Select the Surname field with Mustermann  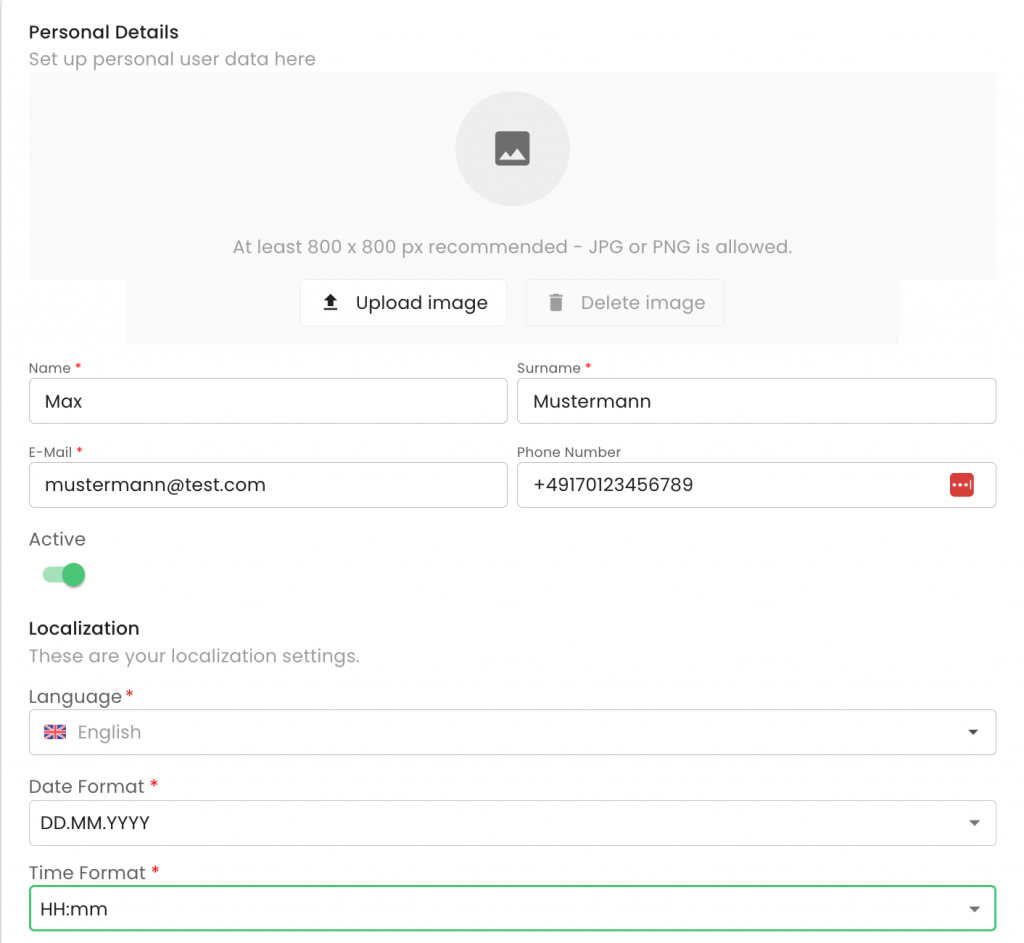[x=755, y=401]
